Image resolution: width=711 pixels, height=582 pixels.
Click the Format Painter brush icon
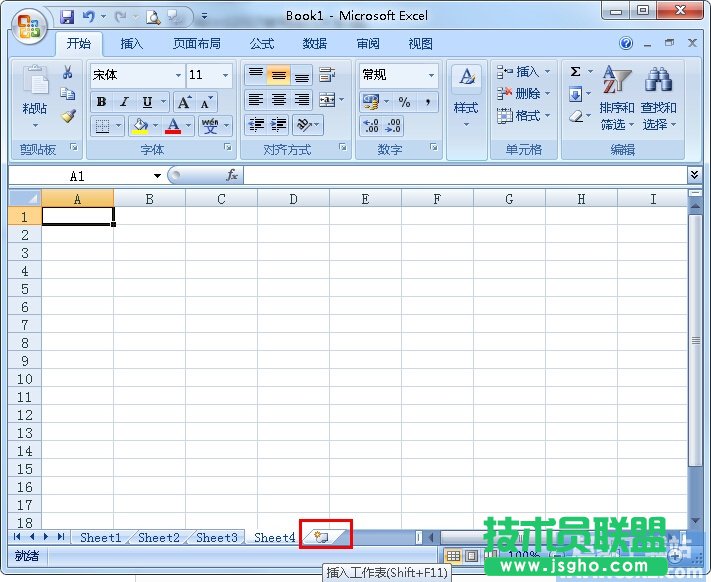point(68,116)
